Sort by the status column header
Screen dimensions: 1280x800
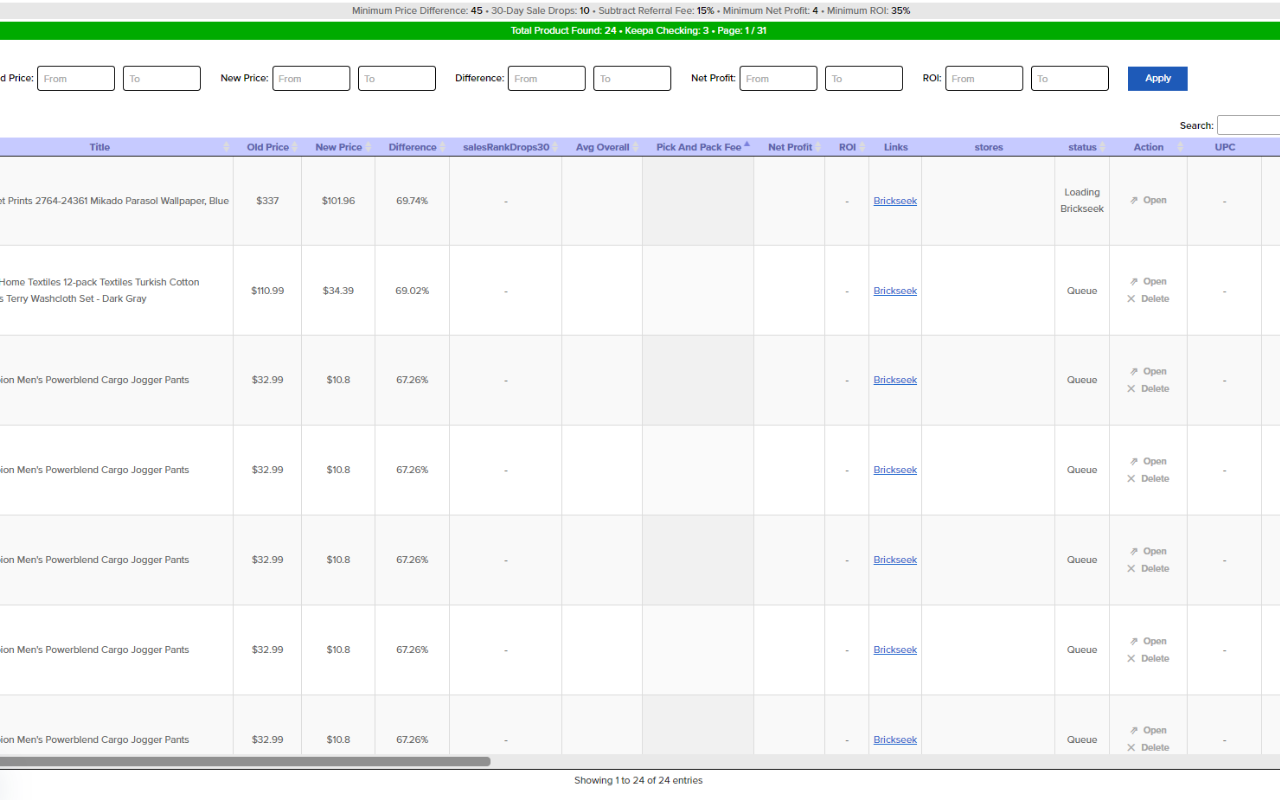click(1082, 147)
